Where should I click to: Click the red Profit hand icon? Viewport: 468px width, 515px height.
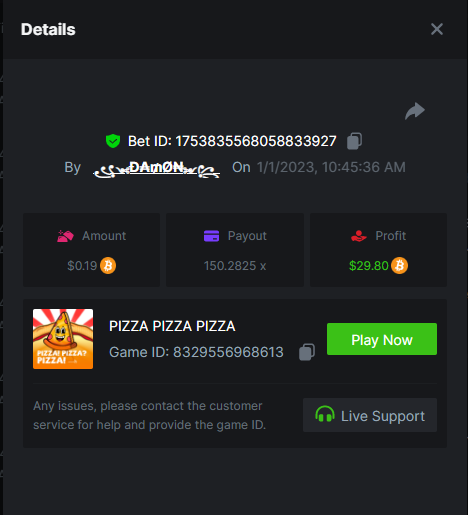(359, 236)
